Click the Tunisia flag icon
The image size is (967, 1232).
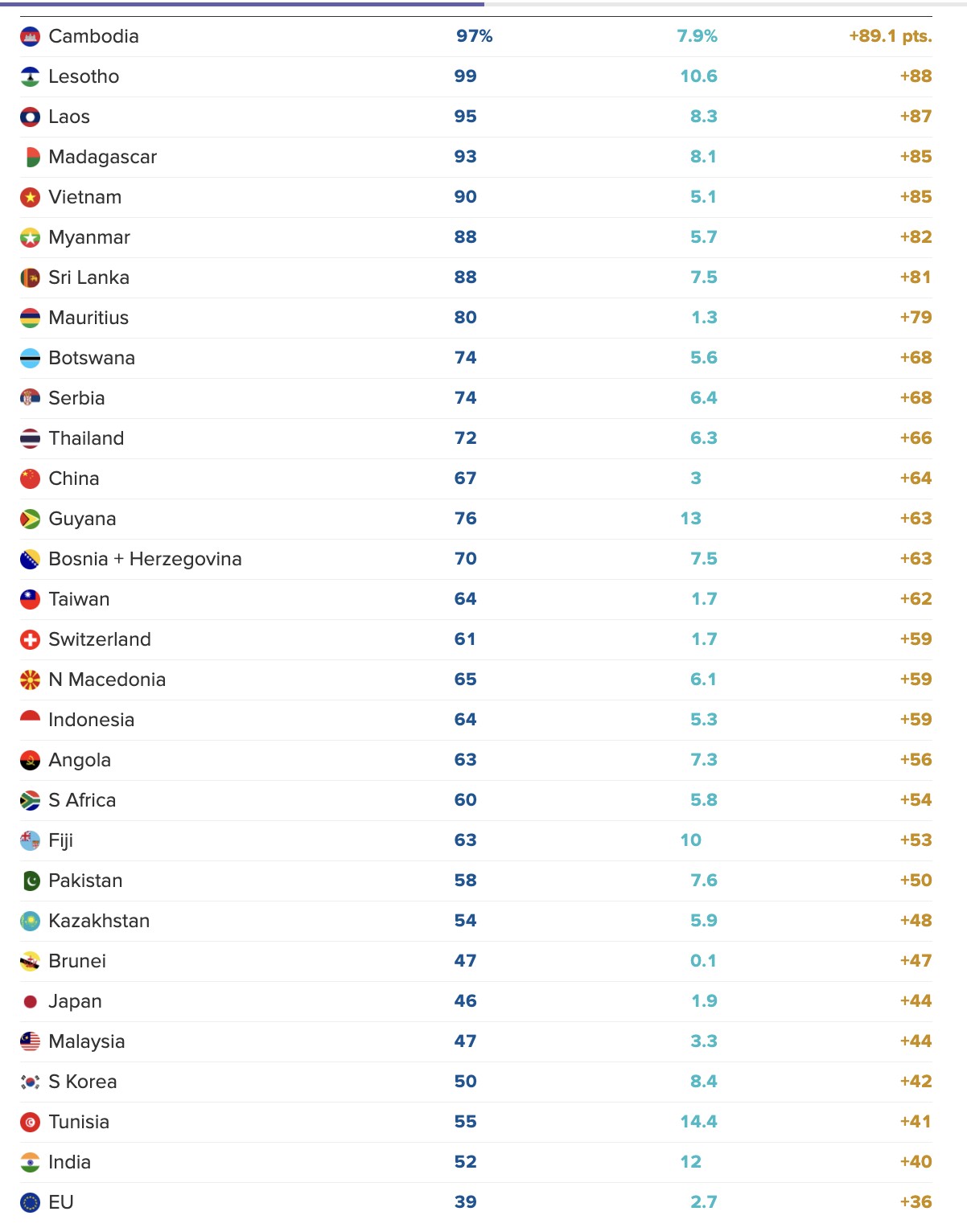[30, 1122]
